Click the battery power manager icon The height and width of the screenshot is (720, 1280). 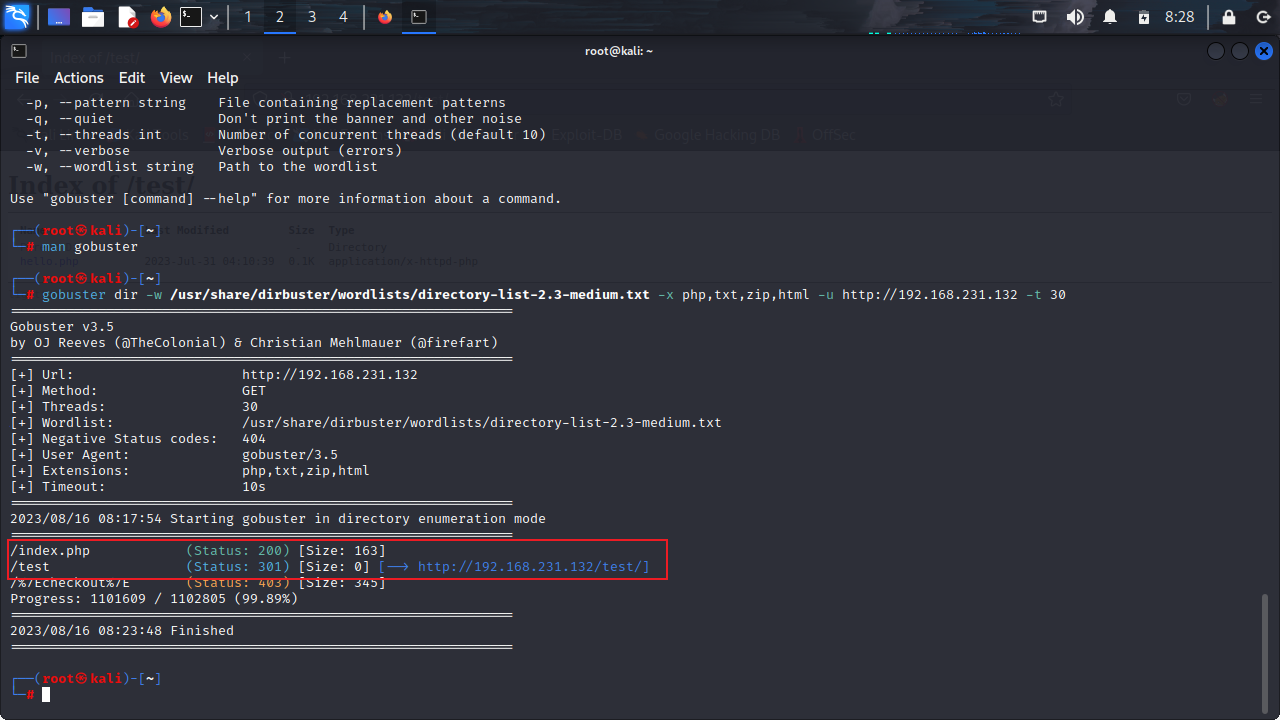(x=1144, y=17)
